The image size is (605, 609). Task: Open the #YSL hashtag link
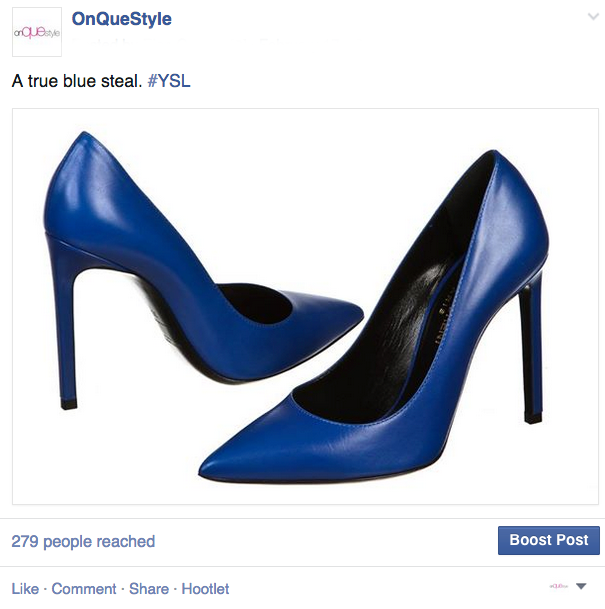169,81
